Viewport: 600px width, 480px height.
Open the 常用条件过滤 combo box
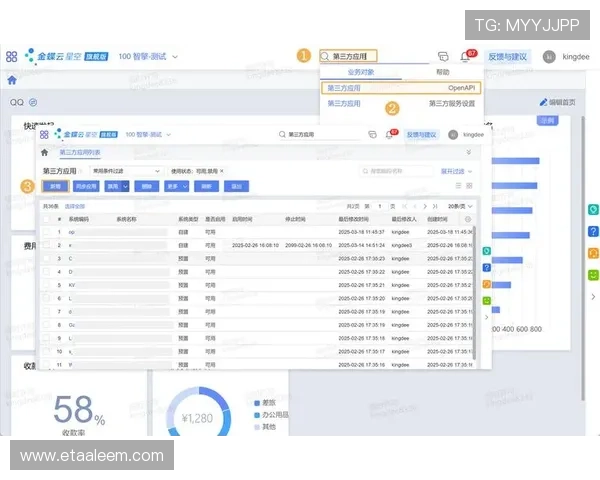[x=126, y=171]
